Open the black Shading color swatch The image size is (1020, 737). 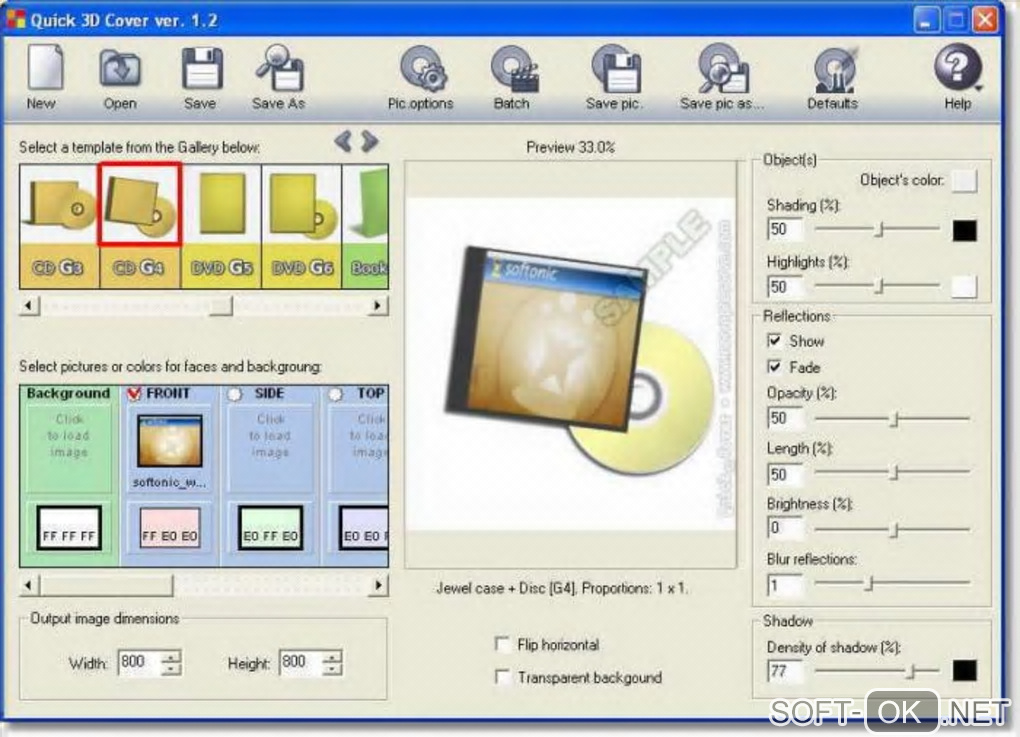pyautogui.click(x=964, y=230)
